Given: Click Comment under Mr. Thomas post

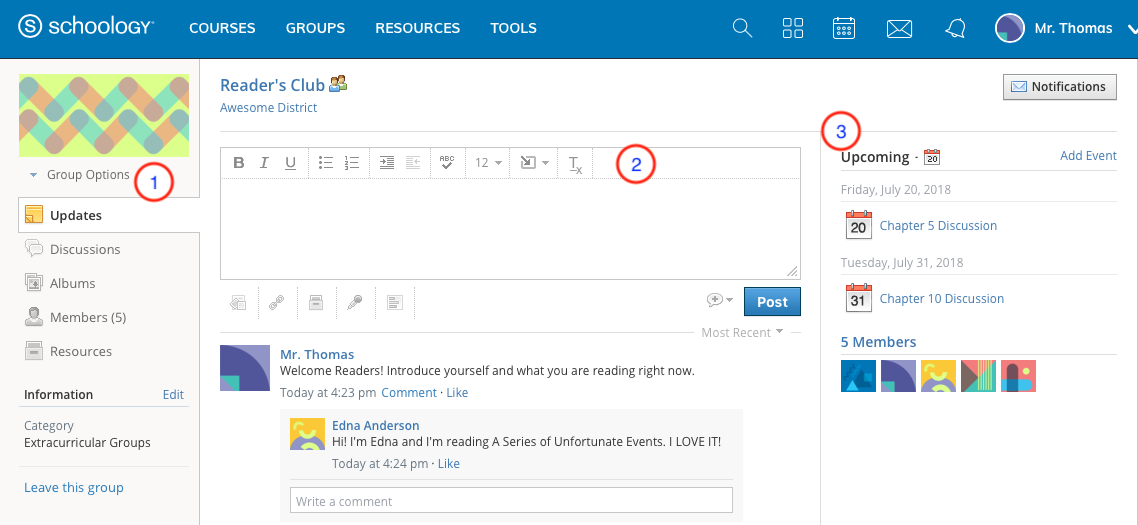Looking at the screenshot, I should (x=409, y=393).
